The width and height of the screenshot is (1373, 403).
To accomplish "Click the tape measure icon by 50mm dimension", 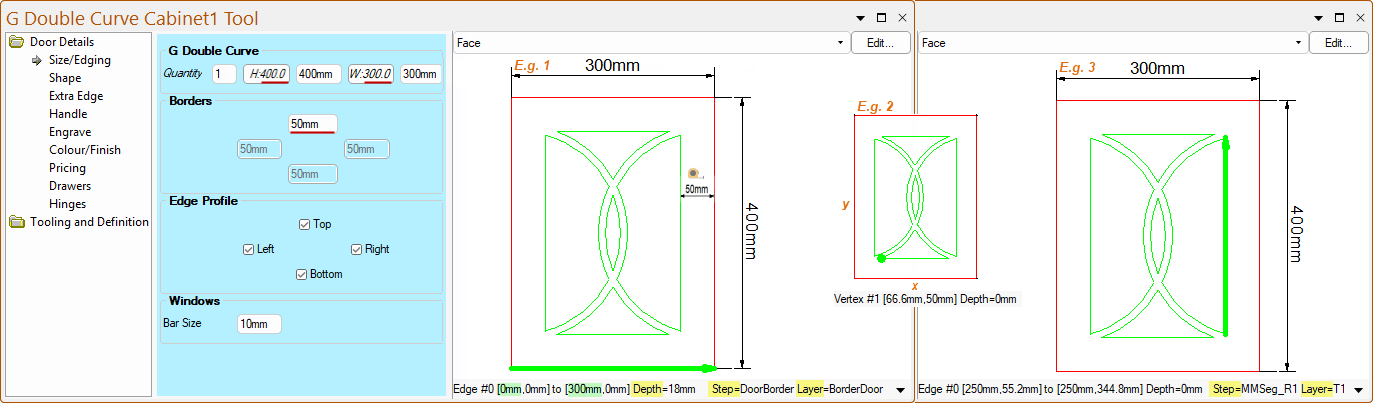I will pos(694,173).
